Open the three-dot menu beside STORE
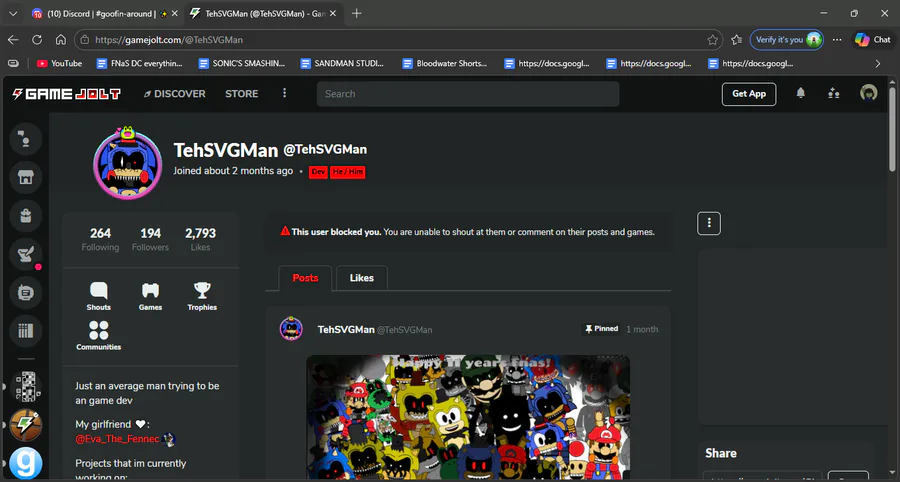The image size is (900, 482). click(284, 93)
